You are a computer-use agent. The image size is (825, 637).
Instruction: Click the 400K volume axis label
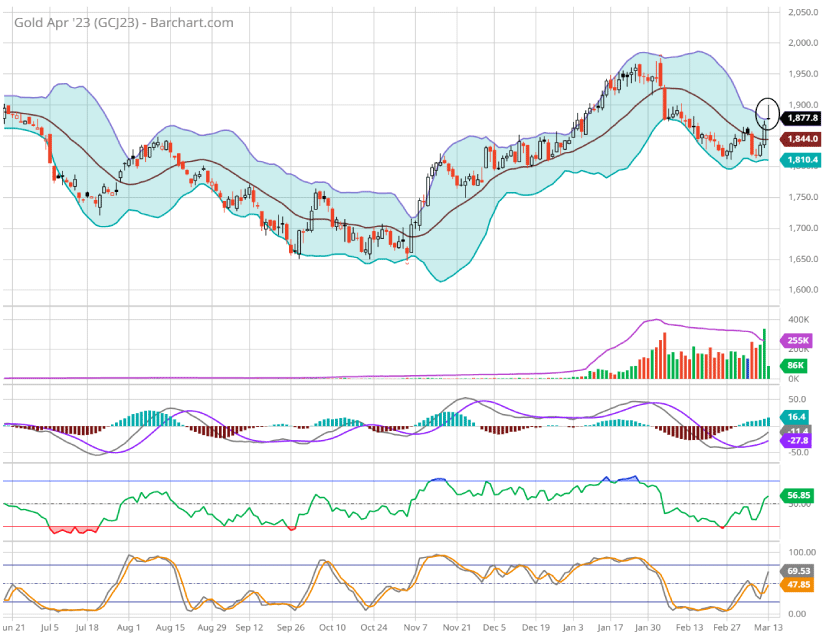[x=798, y=320]
